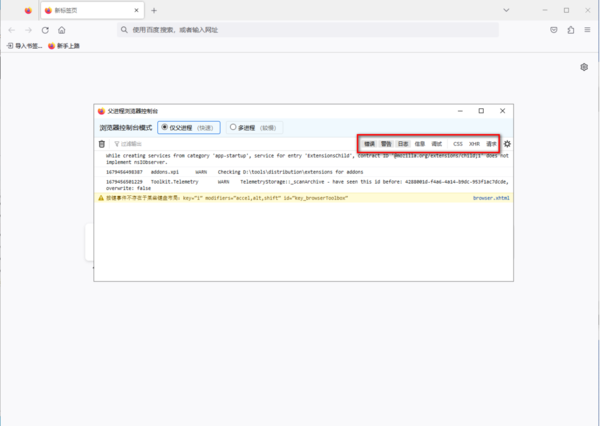This screenshot has width=600, height=426.
Task: Select the 'app-startup' service log message
Action: (x=303, y=159)
